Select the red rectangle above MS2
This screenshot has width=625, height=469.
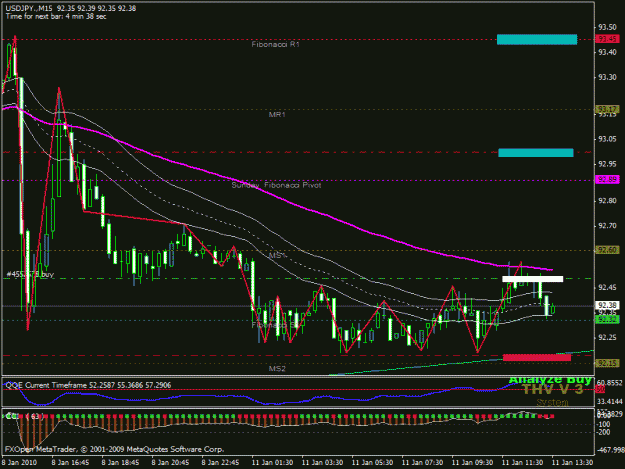(537, 357)
